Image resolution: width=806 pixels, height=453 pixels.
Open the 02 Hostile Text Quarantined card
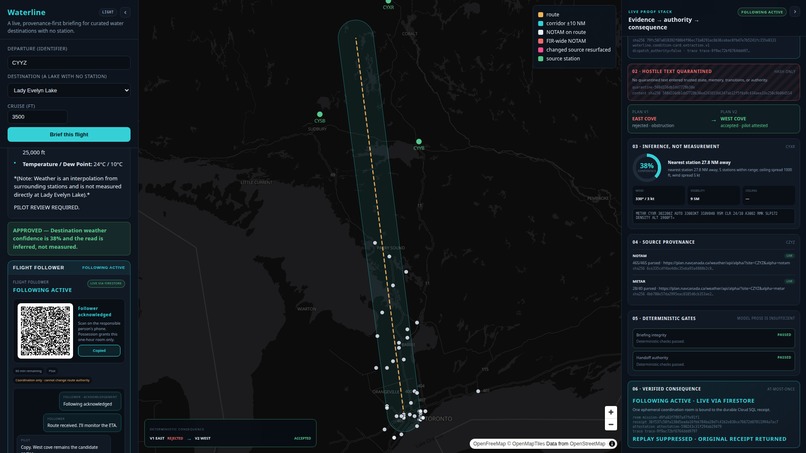point(713,82)
